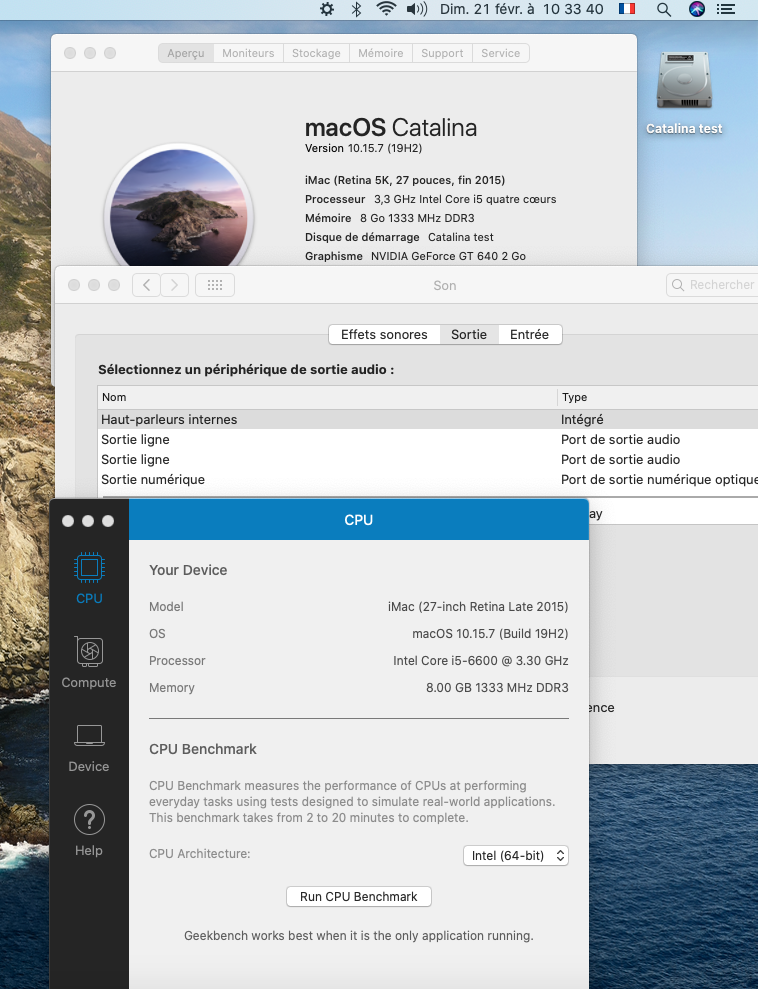Image resolution: width=758 pixels, height=989 pixels.
Task: Open Notification Center list icon
Action: coord(726,9)
